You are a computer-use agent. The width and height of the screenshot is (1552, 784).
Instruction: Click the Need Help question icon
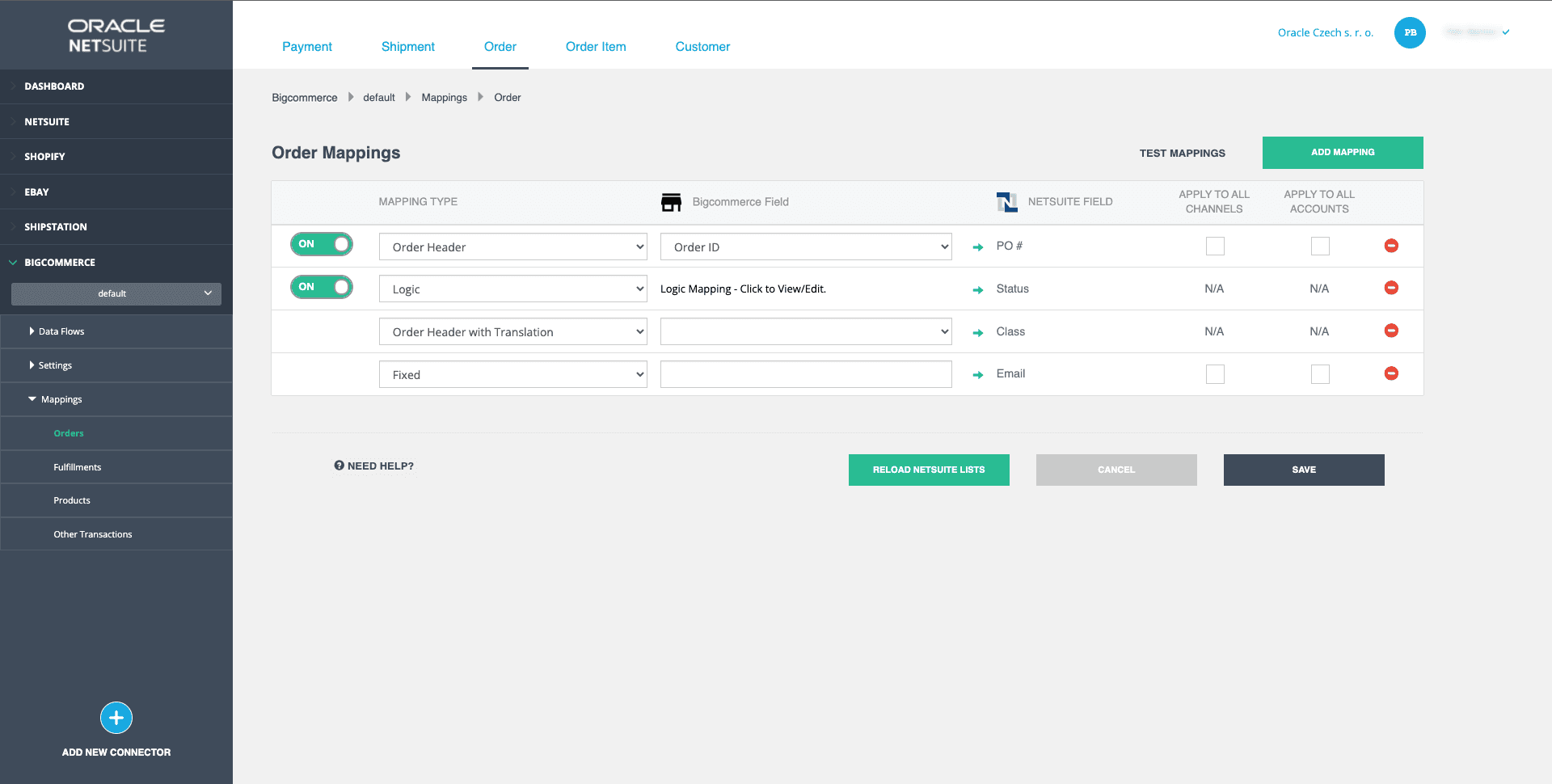pos(339,466)
